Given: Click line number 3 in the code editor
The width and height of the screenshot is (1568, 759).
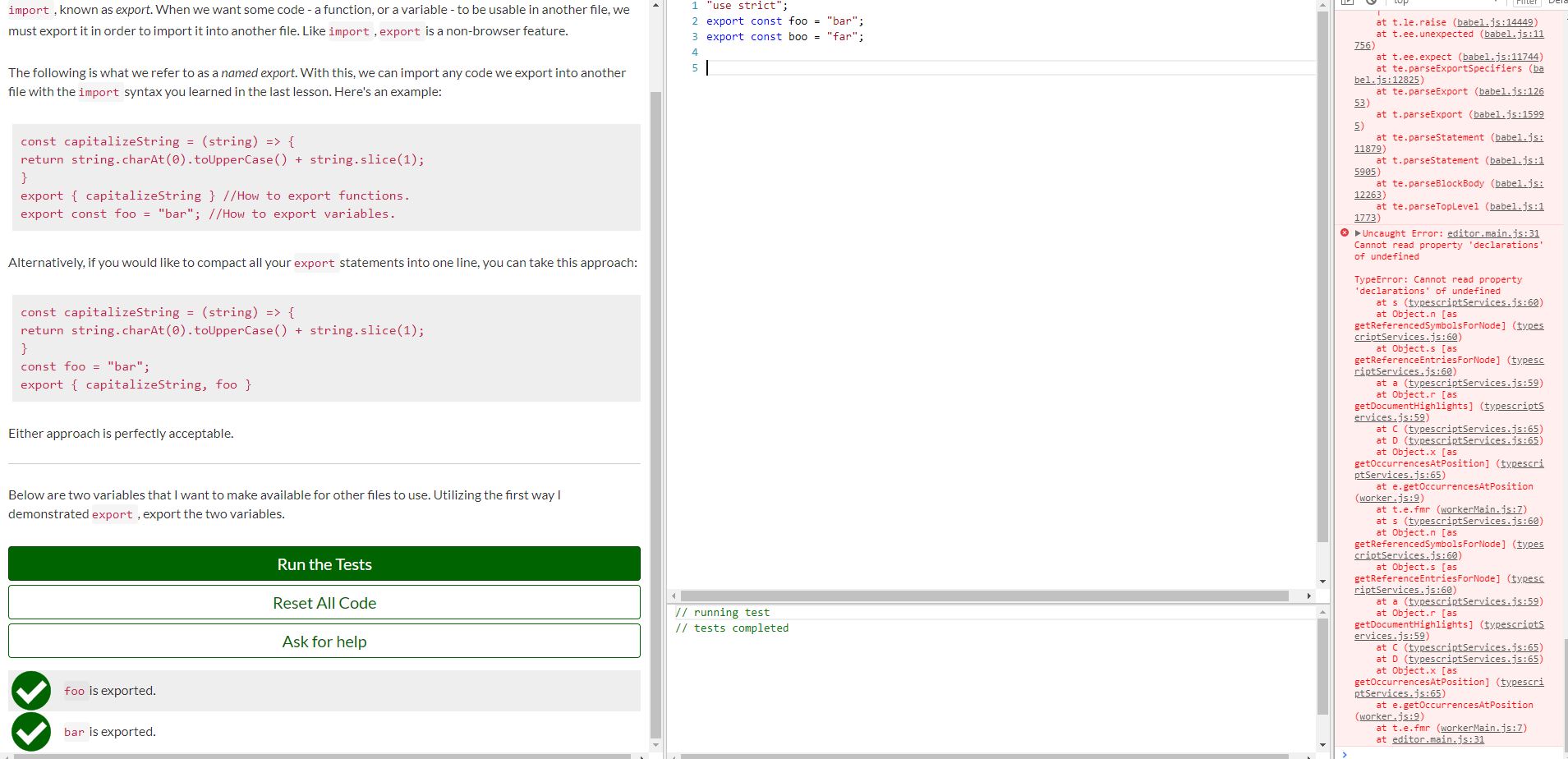Looking at the screenshot, I should pyautogui.click(x=695, y=36).
